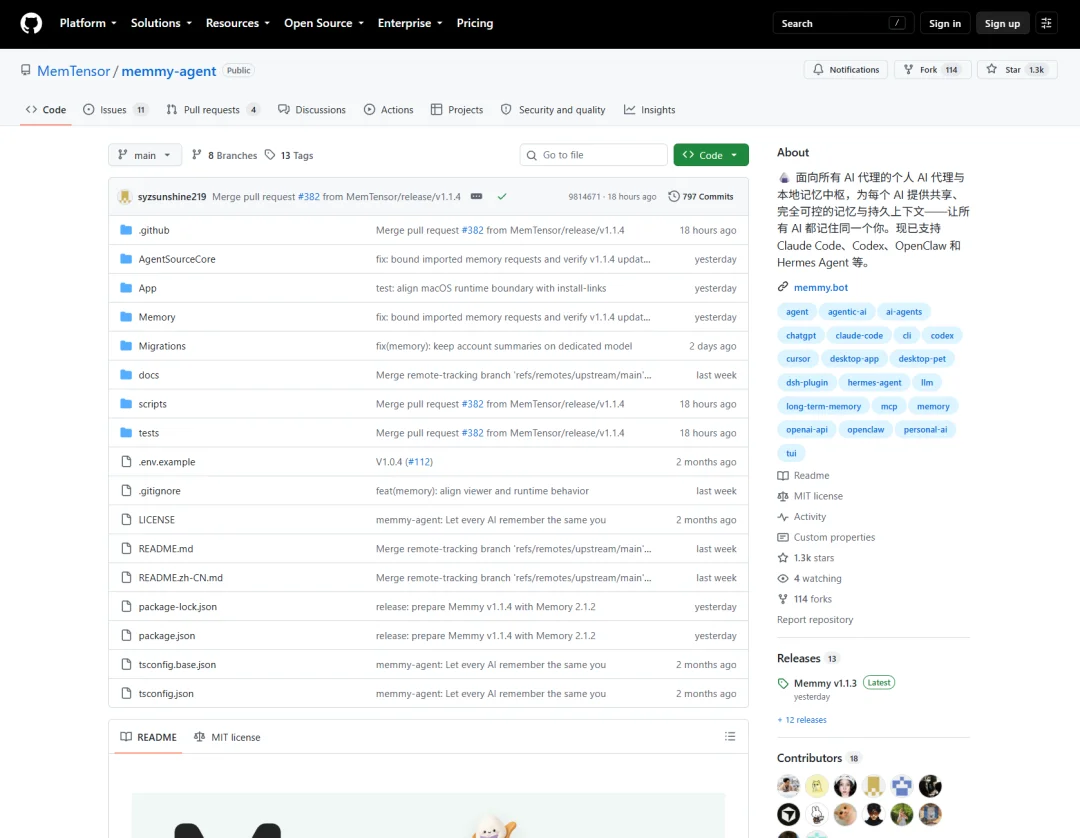
Task: Open the header settings sliders icon
Action: pyautogui.click(x=1046, y=23)
